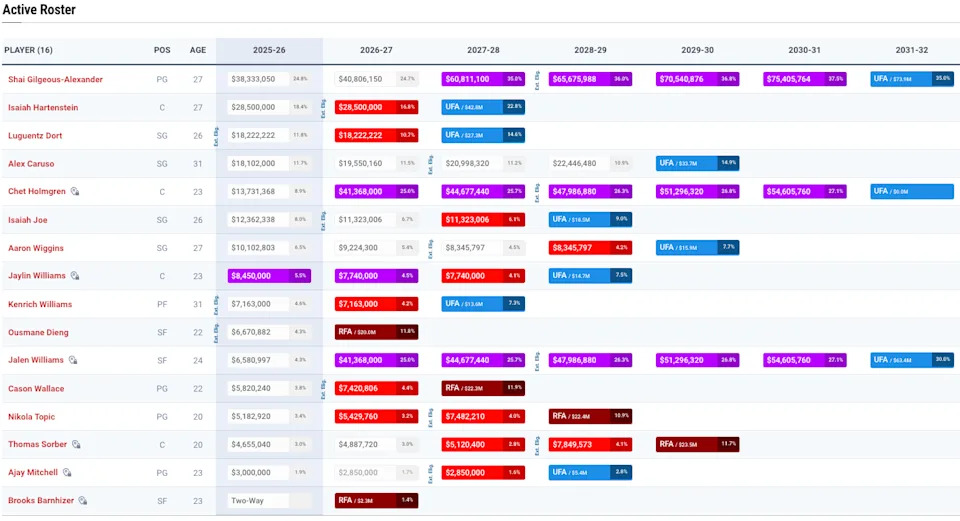Open the Ajay Mitchell player link
Viewport: 960px width, 521px height.
[33, 473]
